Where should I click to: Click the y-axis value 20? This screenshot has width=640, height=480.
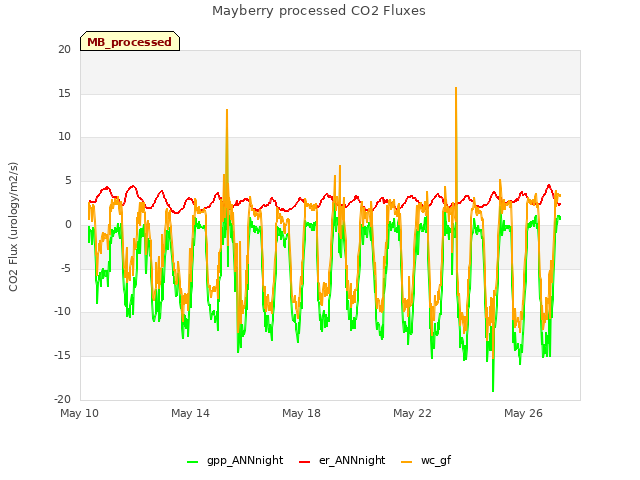[x=64, y=50]
